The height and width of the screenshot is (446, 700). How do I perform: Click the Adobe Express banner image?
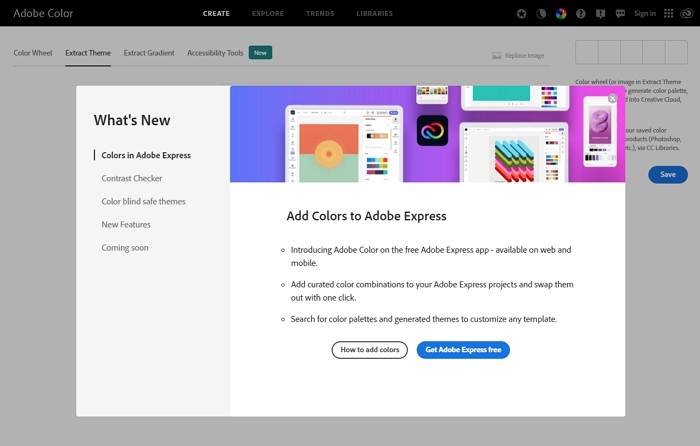(428, 134)
